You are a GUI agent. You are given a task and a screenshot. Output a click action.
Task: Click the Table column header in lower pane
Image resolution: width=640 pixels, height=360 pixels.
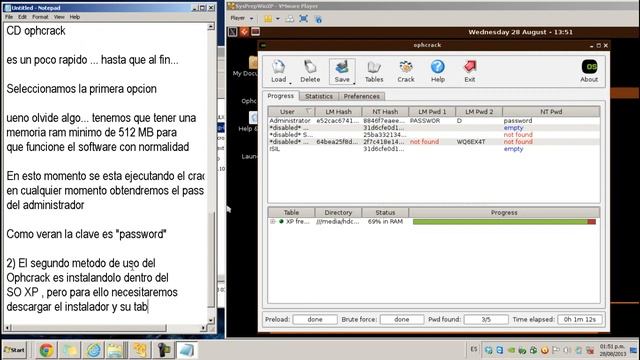click(x=291, y=212)
